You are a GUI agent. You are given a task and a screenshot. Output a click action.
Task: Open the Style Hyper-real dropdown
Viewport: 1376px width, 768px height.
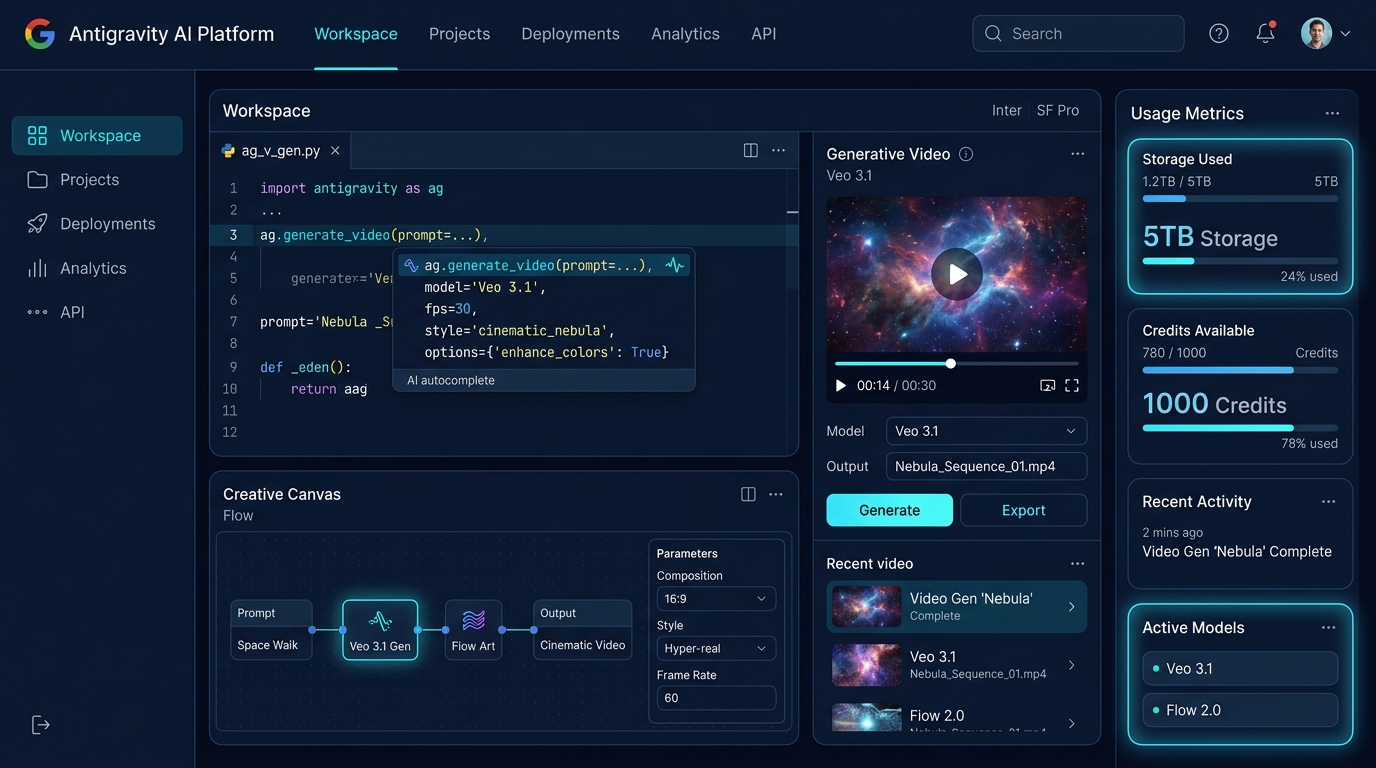click(x=716, y=648)
